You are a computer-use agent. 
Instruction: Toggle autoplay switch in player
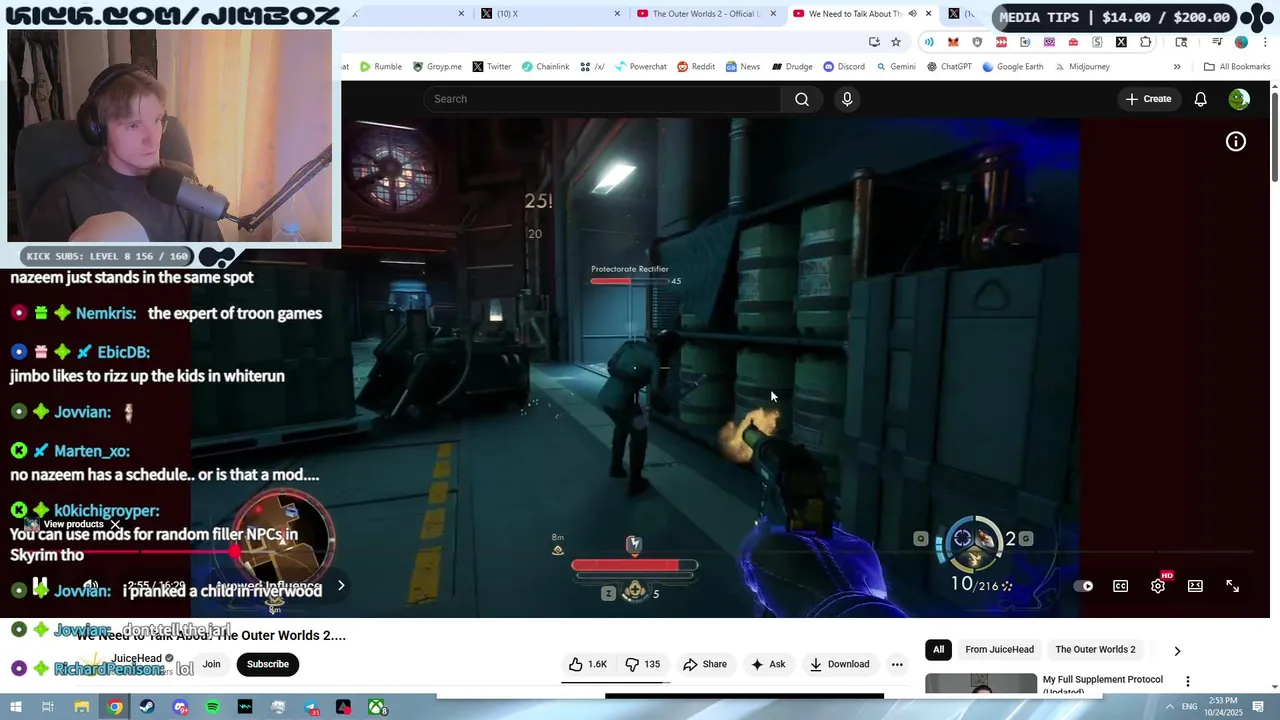coord(1084,586)
